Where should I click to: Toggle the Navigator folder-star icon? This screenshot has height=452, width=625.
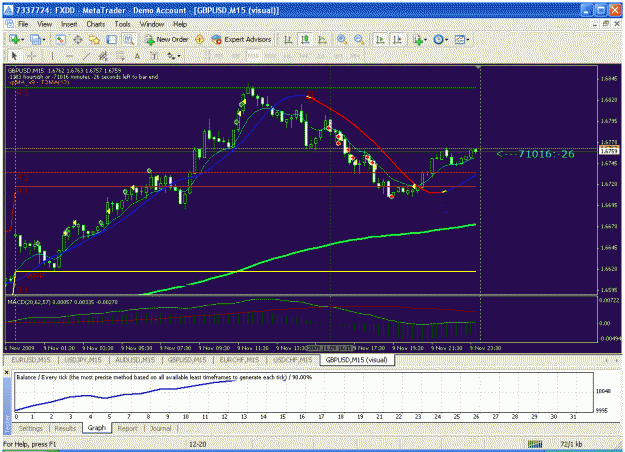click(94, 39)
